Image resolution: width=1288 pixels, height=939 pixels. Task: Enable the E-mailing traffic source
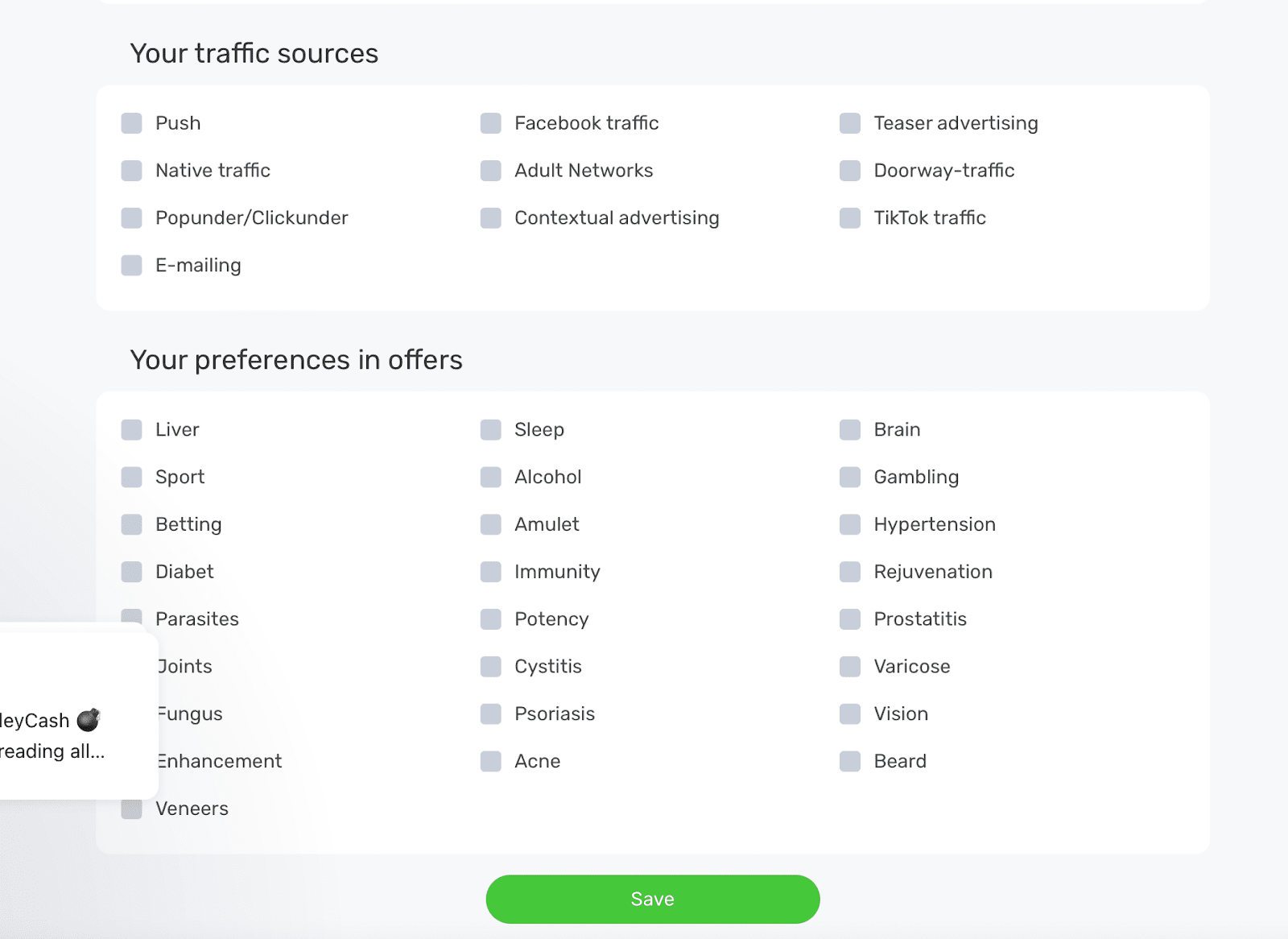coord(131,266)
